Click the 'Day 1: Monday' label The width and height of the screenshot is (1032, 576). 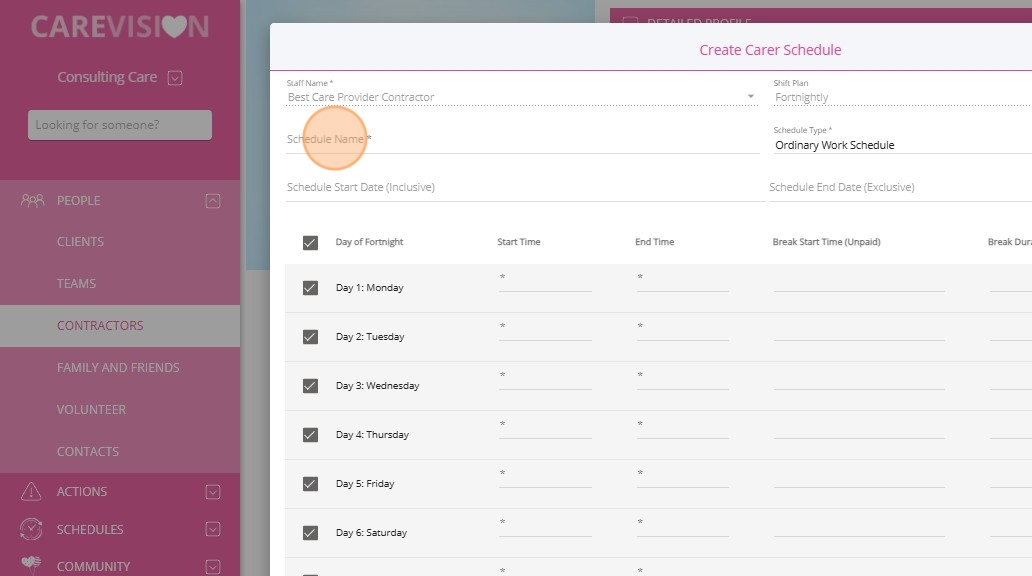(369, 288)
